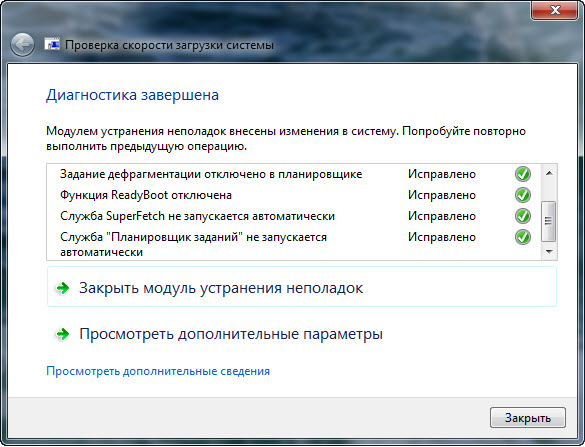This screenshot has width=585, height=447.
Task: Click green arrow next to Закрыть модуль
Action: [x=63, y=288]
